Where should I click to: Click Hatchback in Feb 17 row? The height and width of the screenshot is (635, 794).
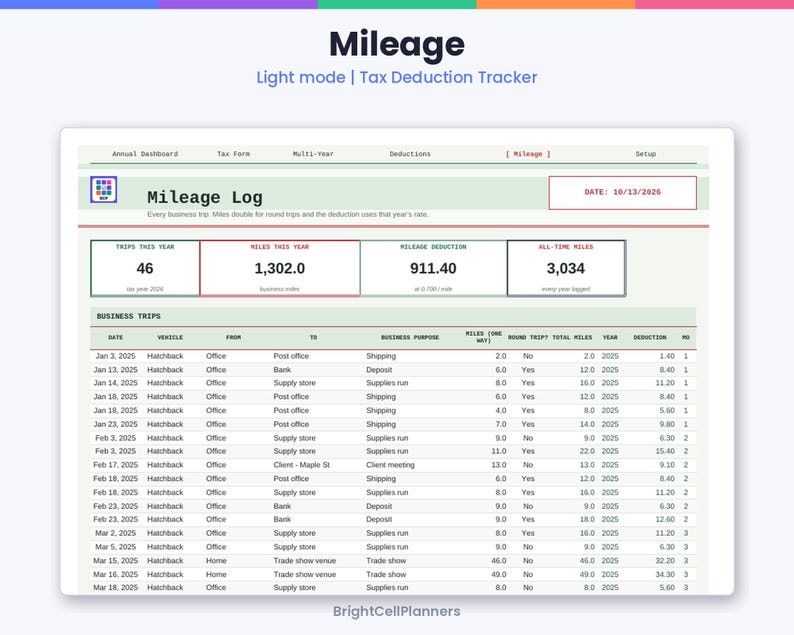(x=165, y=465)
